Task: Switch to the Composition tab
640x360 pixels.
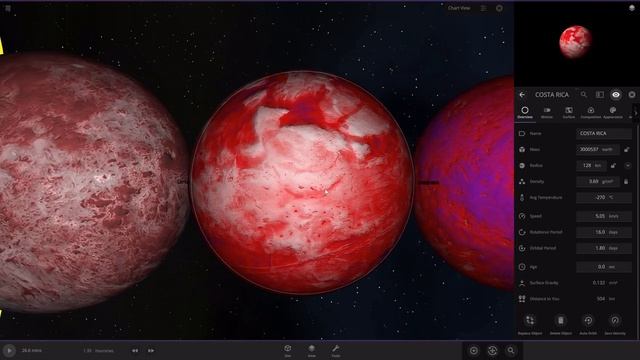Action: [x=591, y=113]
